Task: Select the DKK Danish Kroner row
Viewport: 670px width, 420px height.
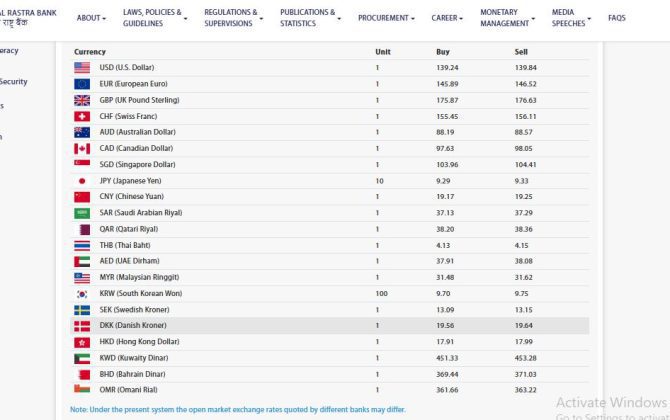Action: pyautogui.click(x=330, y=326)
